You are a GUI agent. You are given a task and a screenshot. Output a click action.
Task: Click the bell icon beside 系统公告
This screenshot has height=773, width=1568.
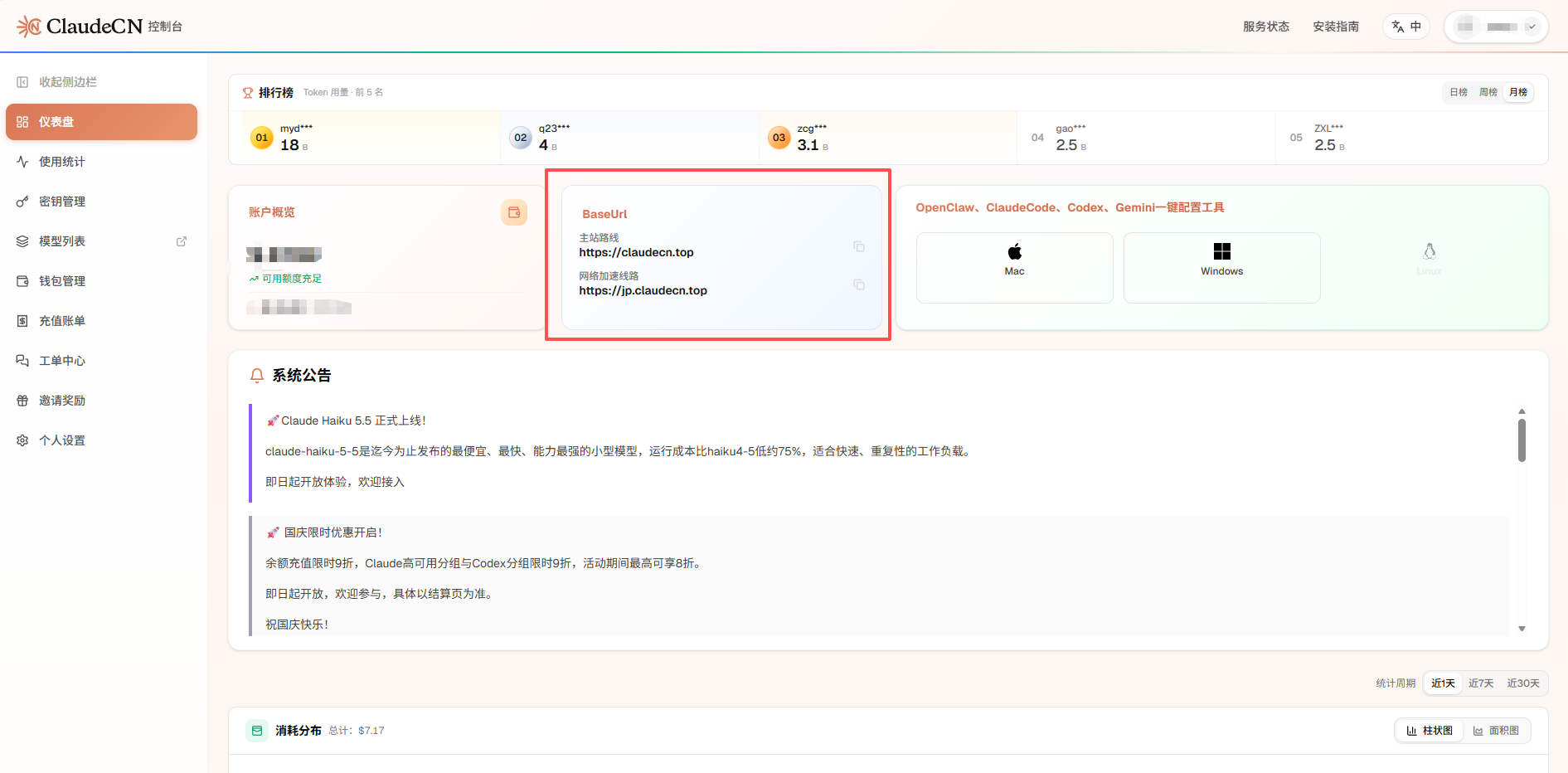pyautogui.click(x=257, y=376)
